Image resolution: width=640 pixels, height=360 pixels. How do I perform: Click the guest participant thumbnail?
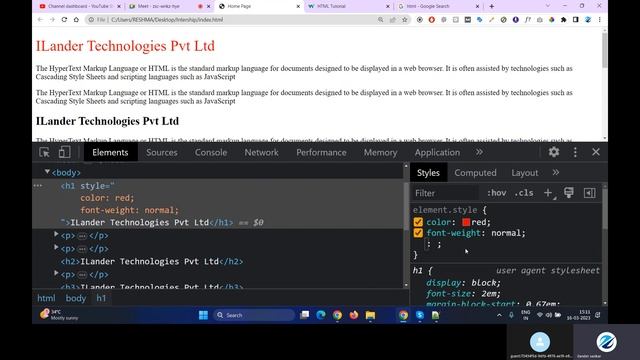coord(540,342)
